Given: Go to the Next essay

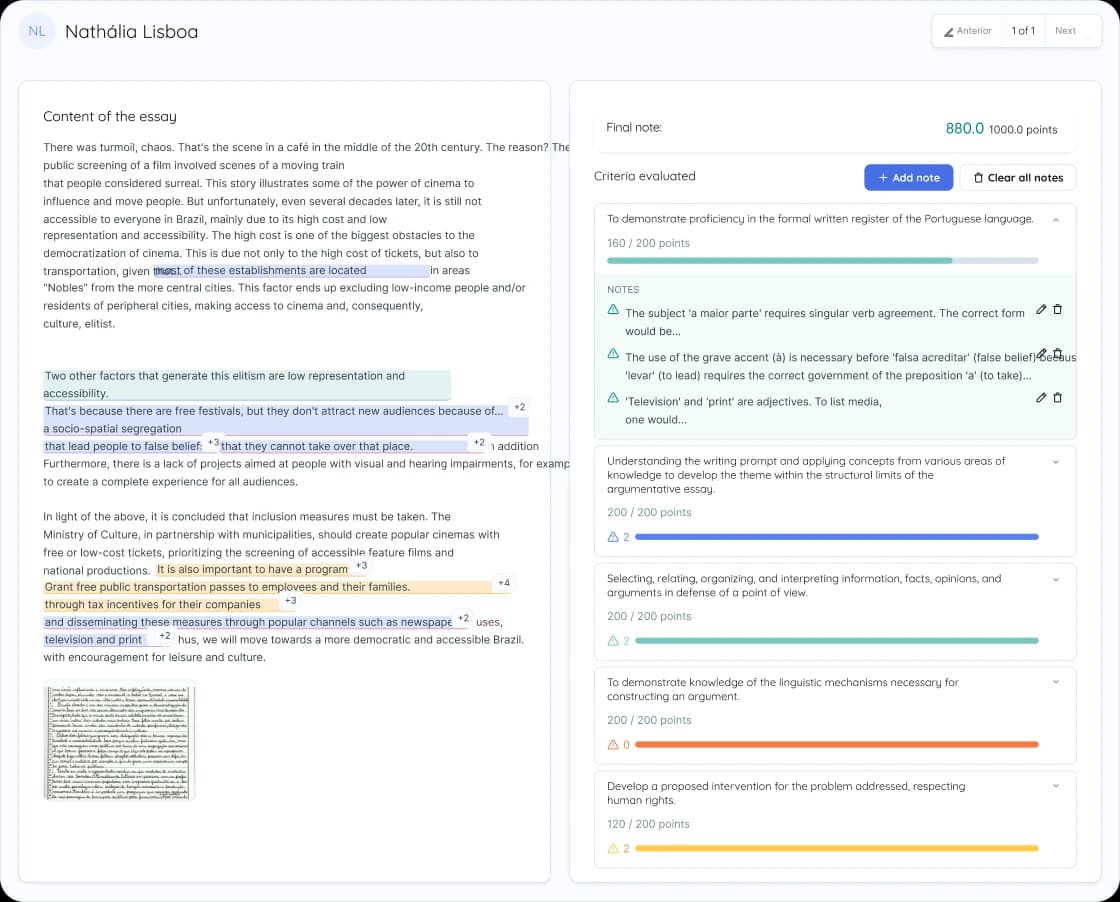Looking at the screenshot, I should click(1065, 31).
